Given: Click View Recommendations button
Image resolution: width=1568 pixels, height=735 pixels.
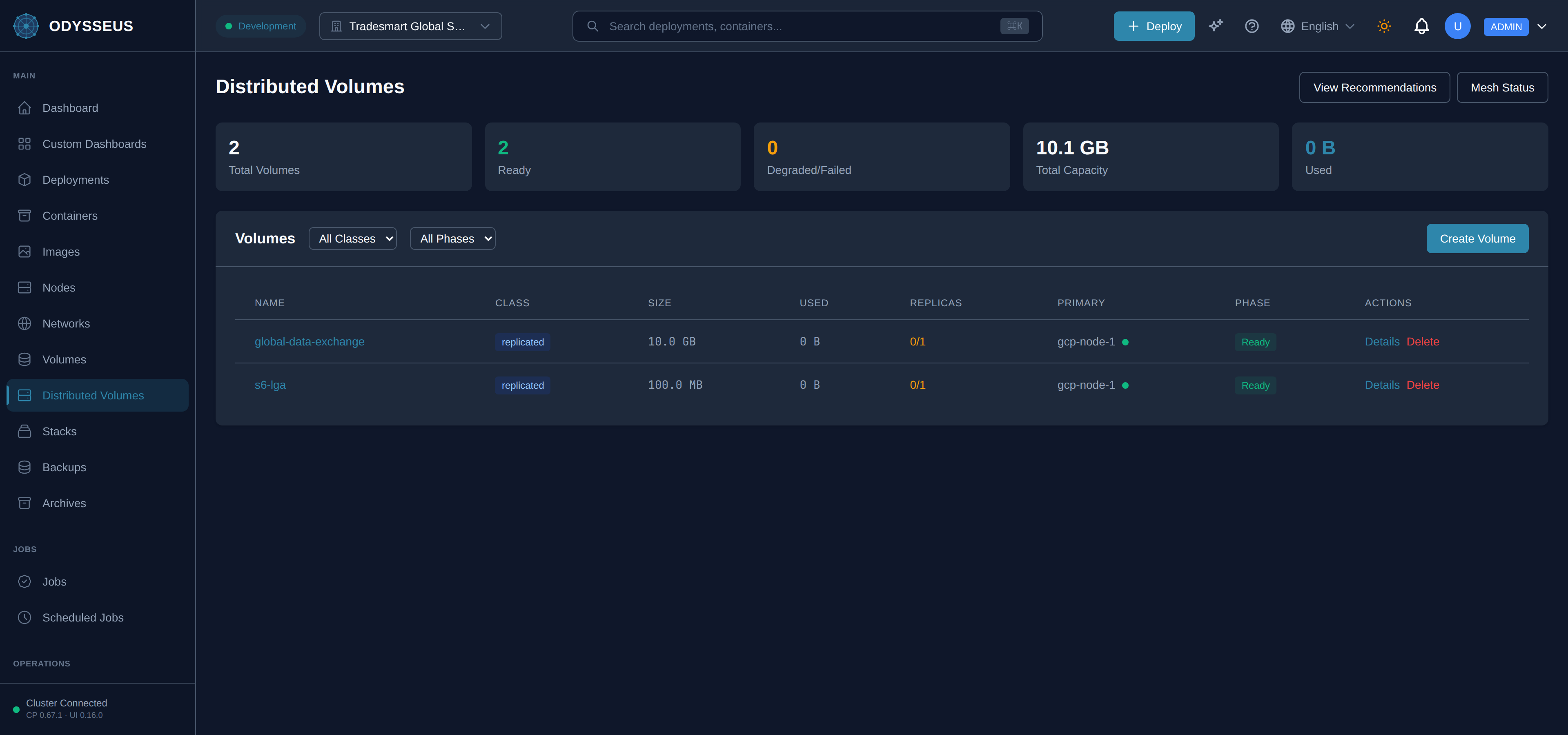Looking at the screenshot, I should click(1374, 87).
